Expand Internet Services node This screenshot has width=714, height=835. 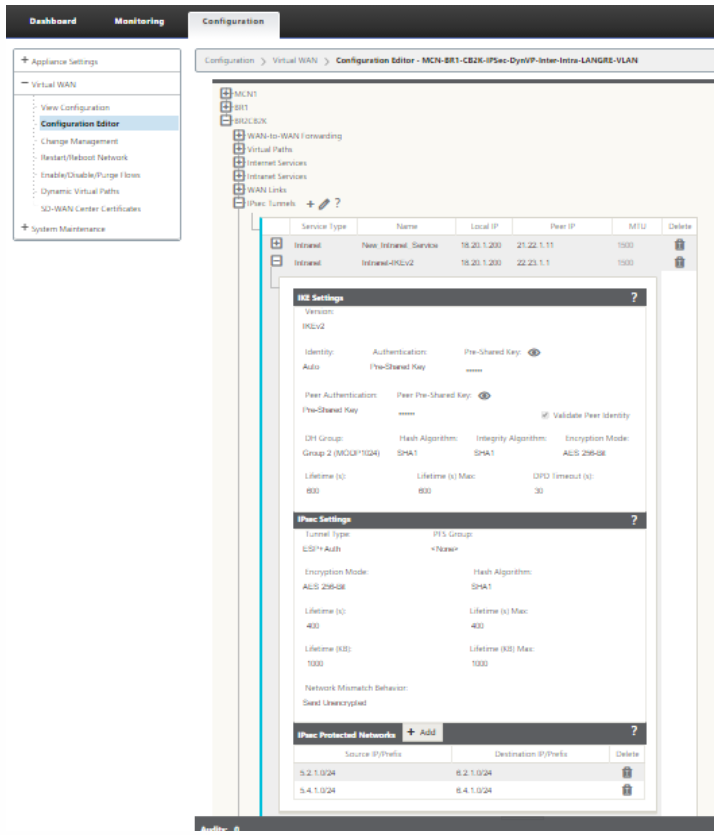pos(239,162)
